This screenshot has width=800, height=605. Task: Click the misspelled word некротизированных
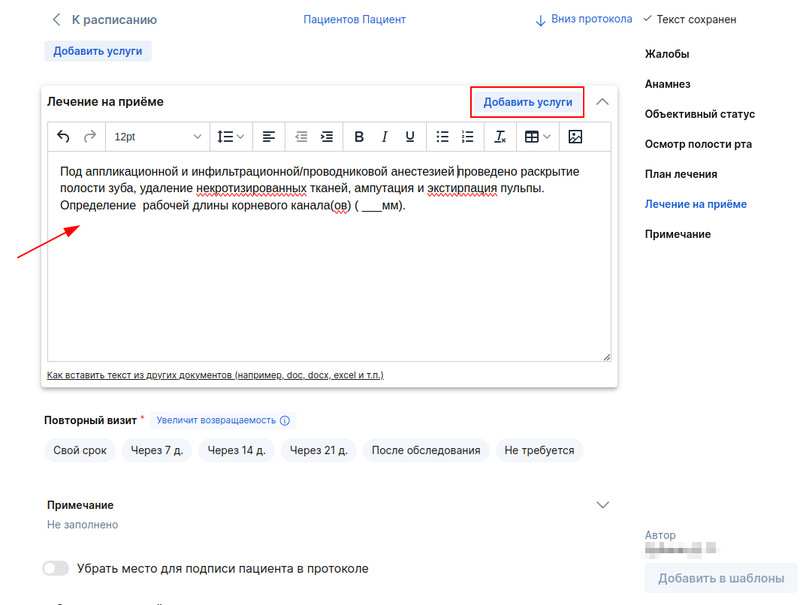click(252, 188)
